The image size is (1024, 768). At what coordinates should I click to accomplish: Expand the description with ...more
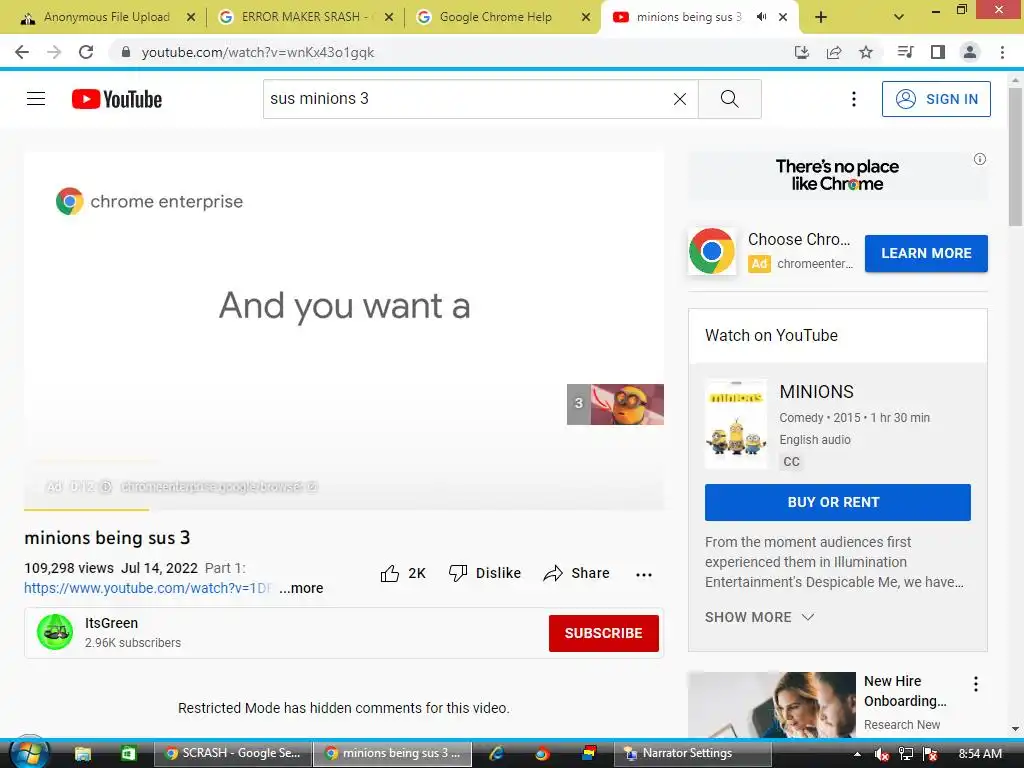tap(301, 588)
